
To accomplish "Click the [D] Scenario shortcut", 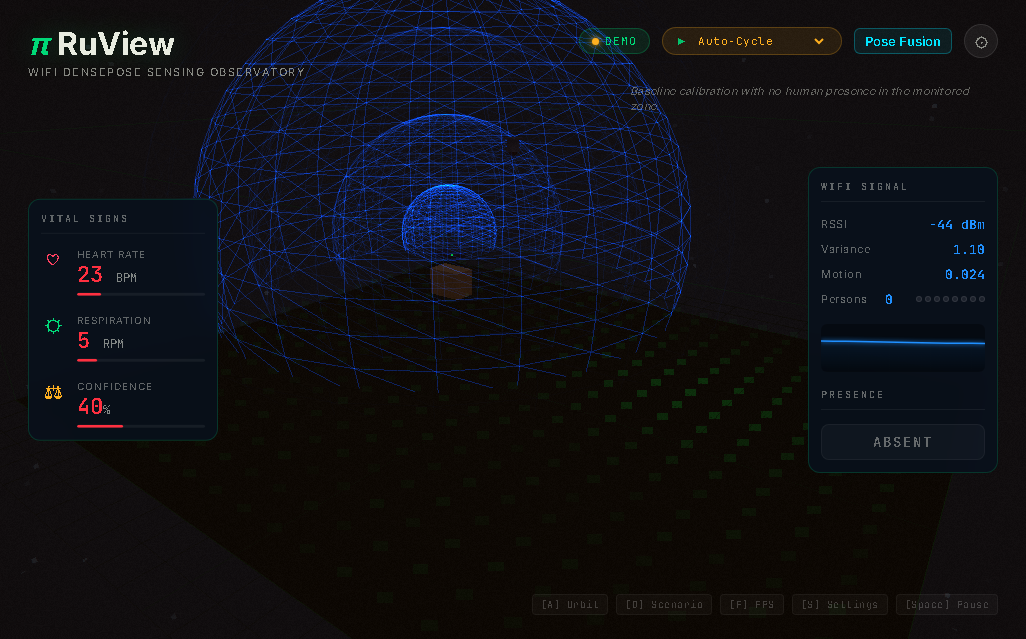I will [664, 604].
